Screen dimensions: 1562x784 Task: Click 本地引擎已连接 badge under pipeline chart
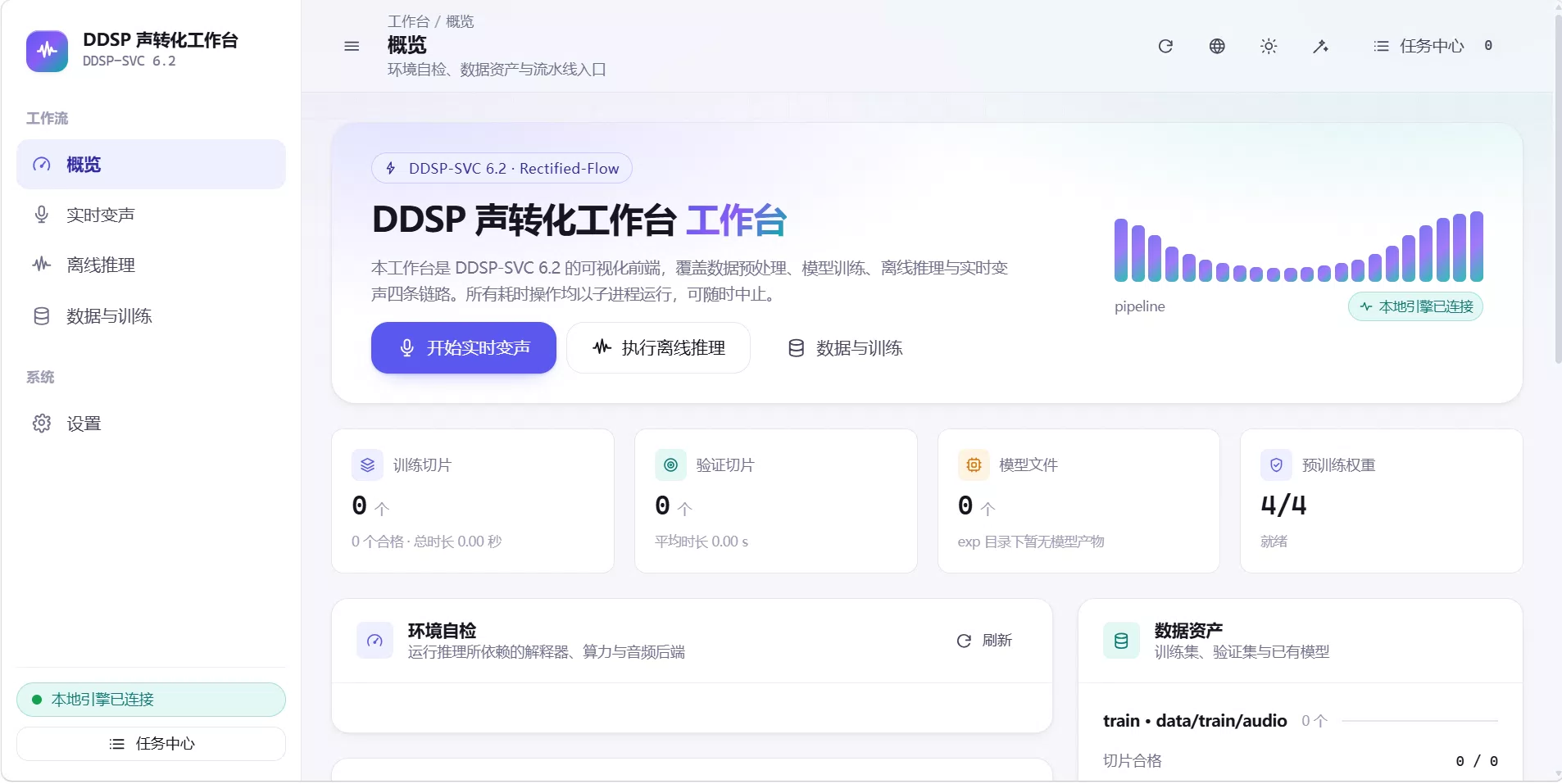(x=1415, y=306)
